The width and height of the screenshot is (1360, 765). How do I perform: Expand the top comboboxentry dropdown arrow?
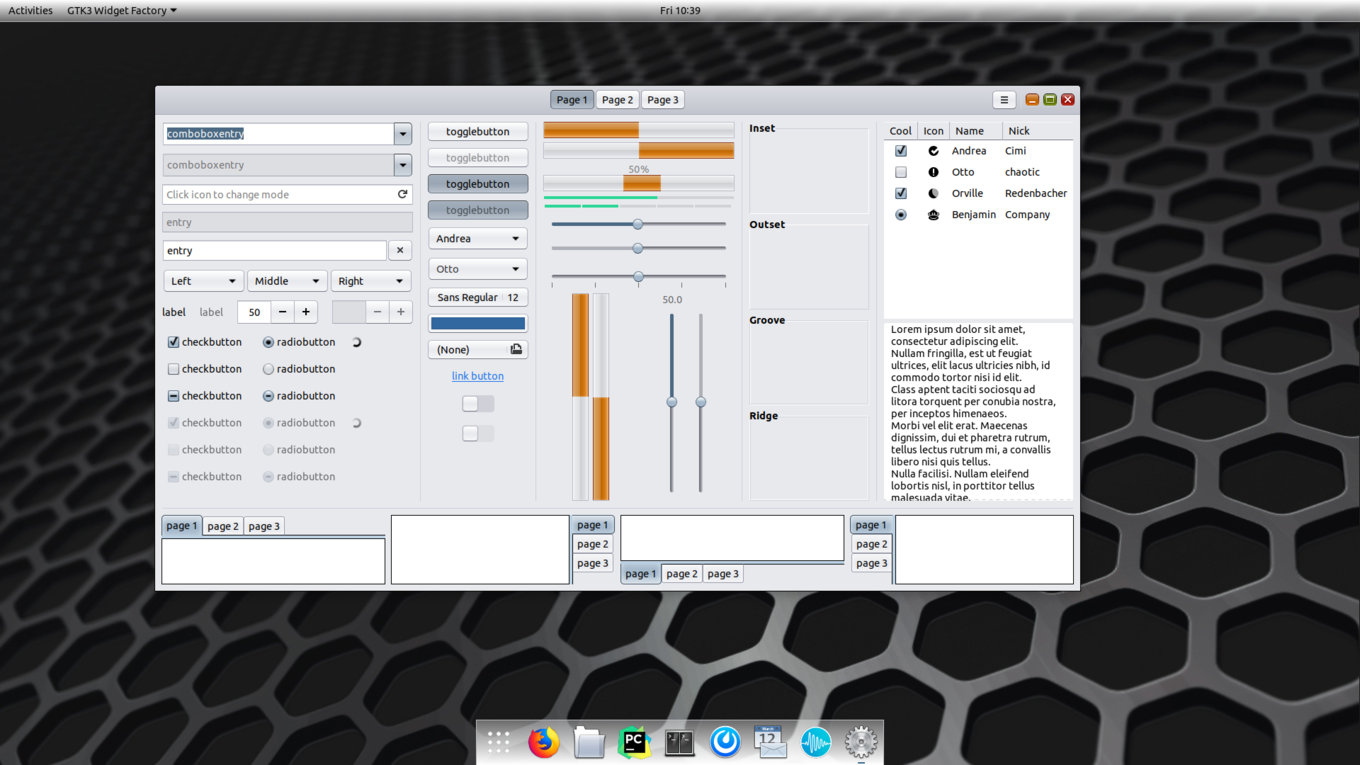403,134
